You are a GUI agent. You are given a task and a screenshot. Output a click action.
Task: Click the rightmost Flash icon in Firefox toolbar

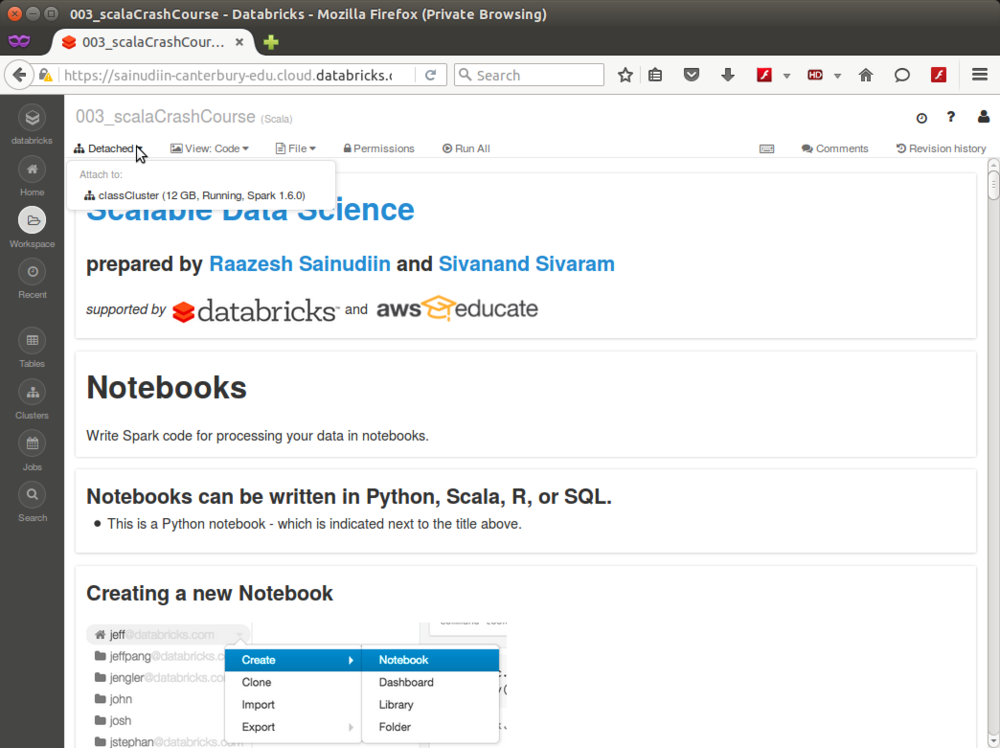(x=938, y=75)
